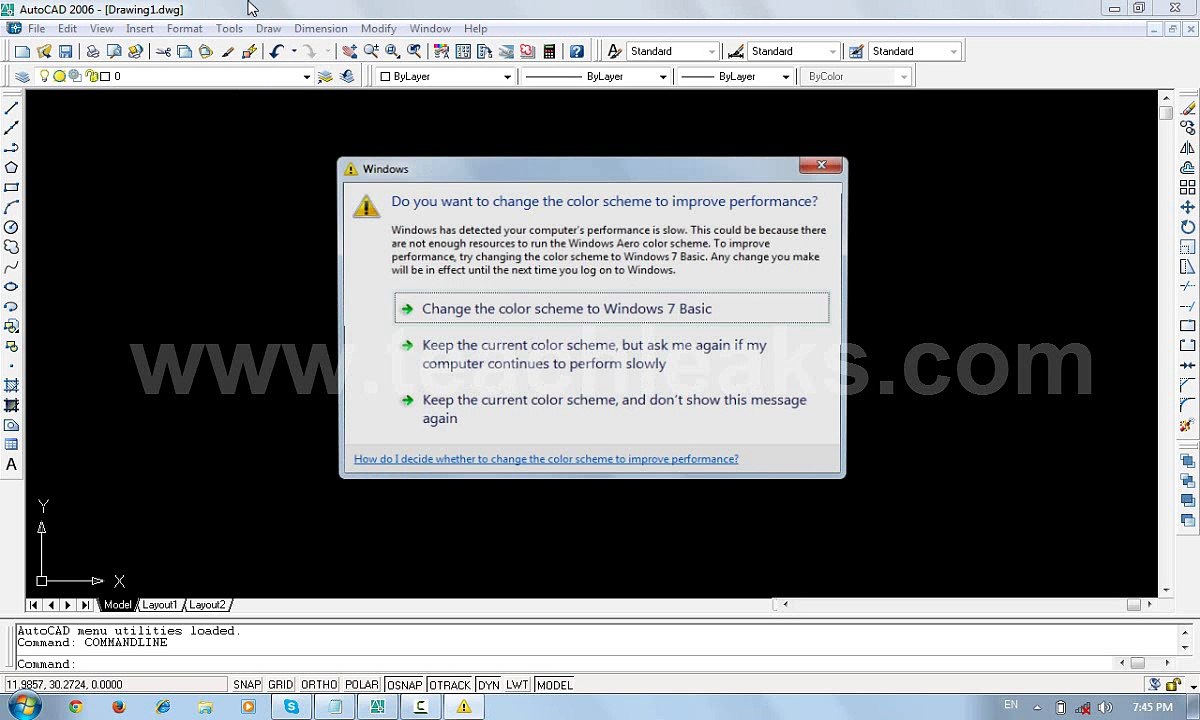Viewport: 1200px width, 720px height.
Task: Select the Arc draw tool
Action: pyautogui.click(x=11, y=207)
